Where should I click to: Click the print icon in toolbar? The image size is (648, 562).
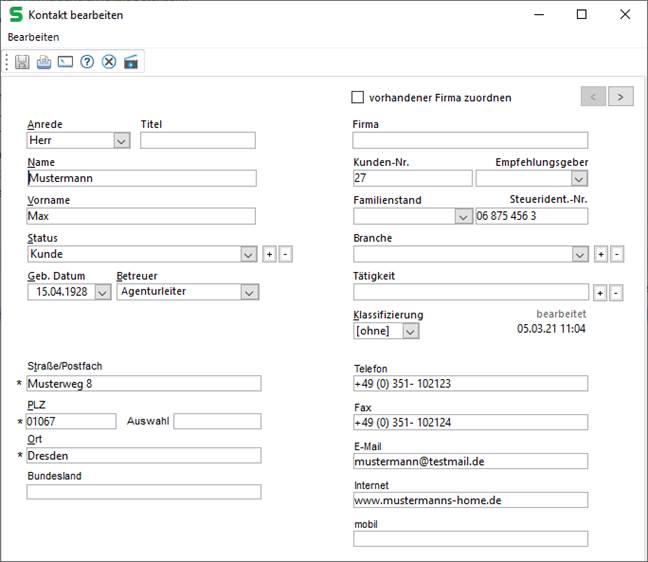pos(44,62)
